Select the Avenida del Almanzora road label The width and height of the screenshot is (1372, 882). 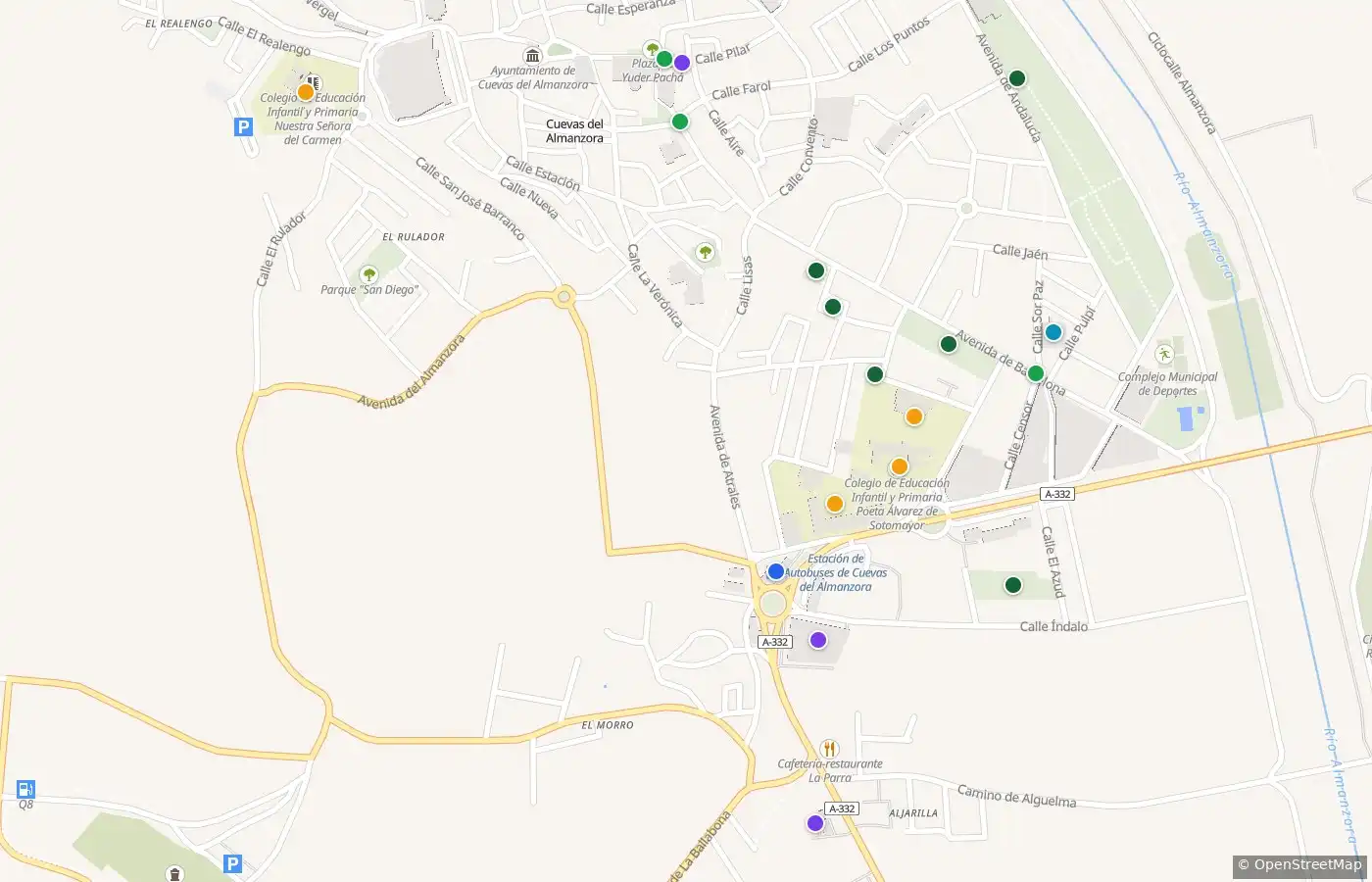pos(412,372)
